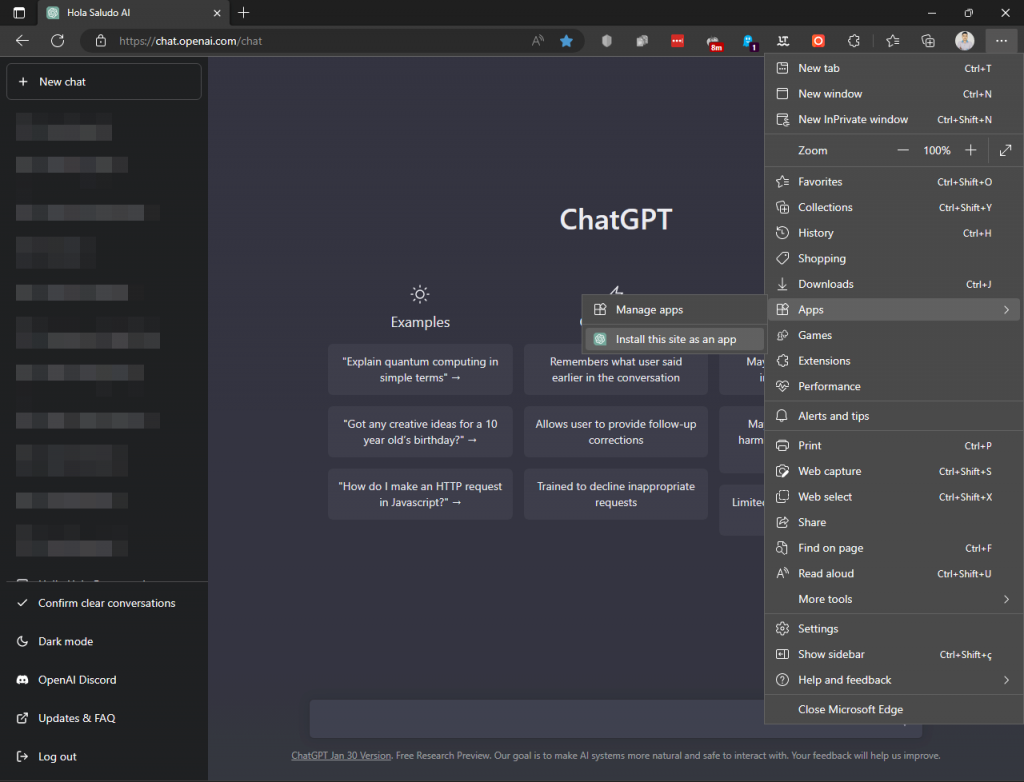
Task: Click the 'Remembers what user said' card
Action: (x=616, y=370)
